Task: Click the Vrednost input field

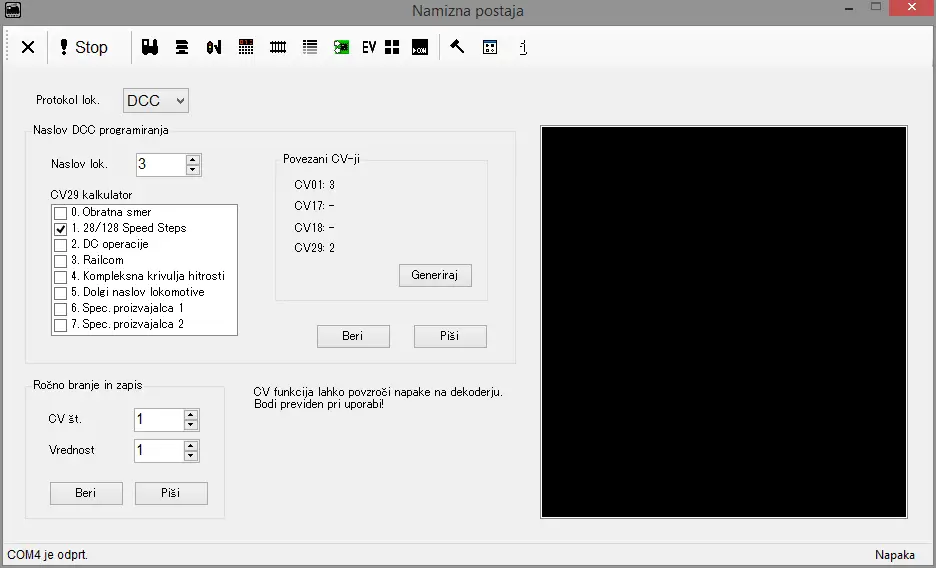Action: (x=158, y=451)
